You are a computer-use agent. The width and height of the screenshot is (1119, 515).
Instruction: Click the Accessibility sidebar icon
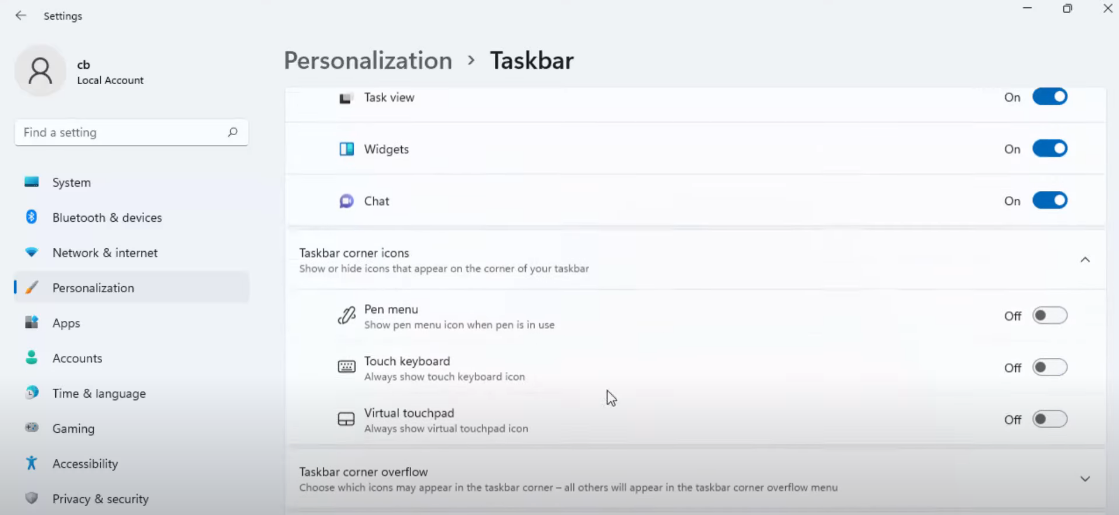point(32,463)
